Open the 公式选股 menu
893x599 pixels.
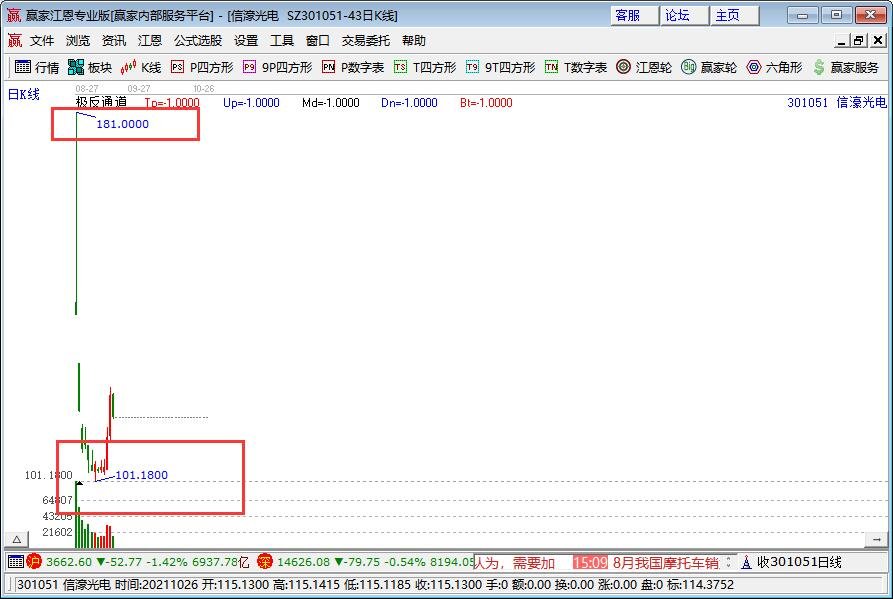click(196, 40)
